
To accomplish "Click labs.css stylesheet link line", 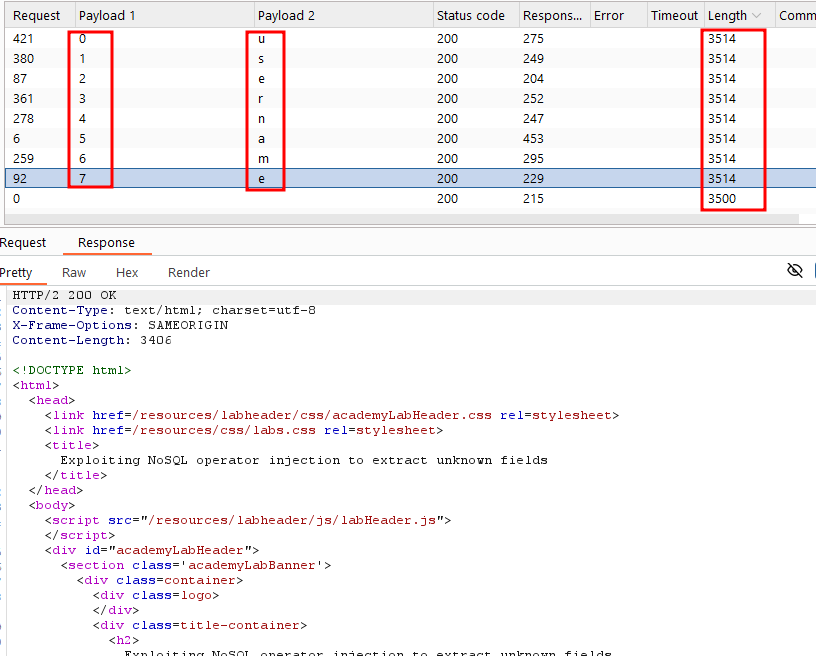I will (x=244, y=430).
